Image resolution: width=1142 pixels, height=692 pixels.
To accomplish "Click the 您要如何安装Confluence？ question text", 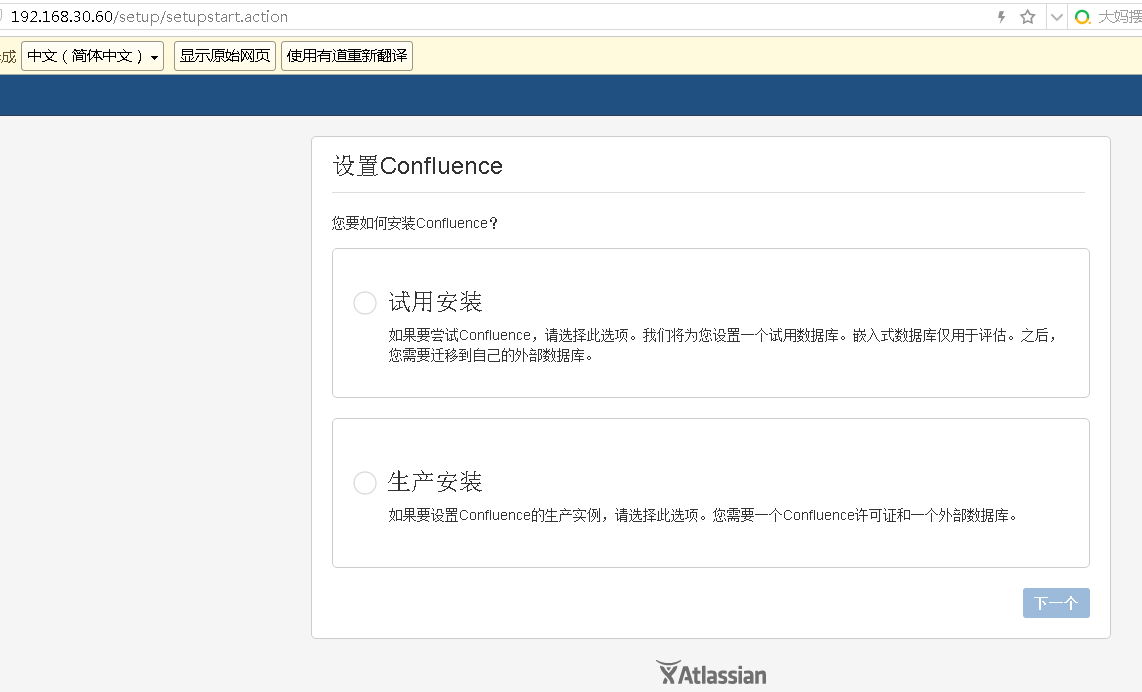I will 414,224.
